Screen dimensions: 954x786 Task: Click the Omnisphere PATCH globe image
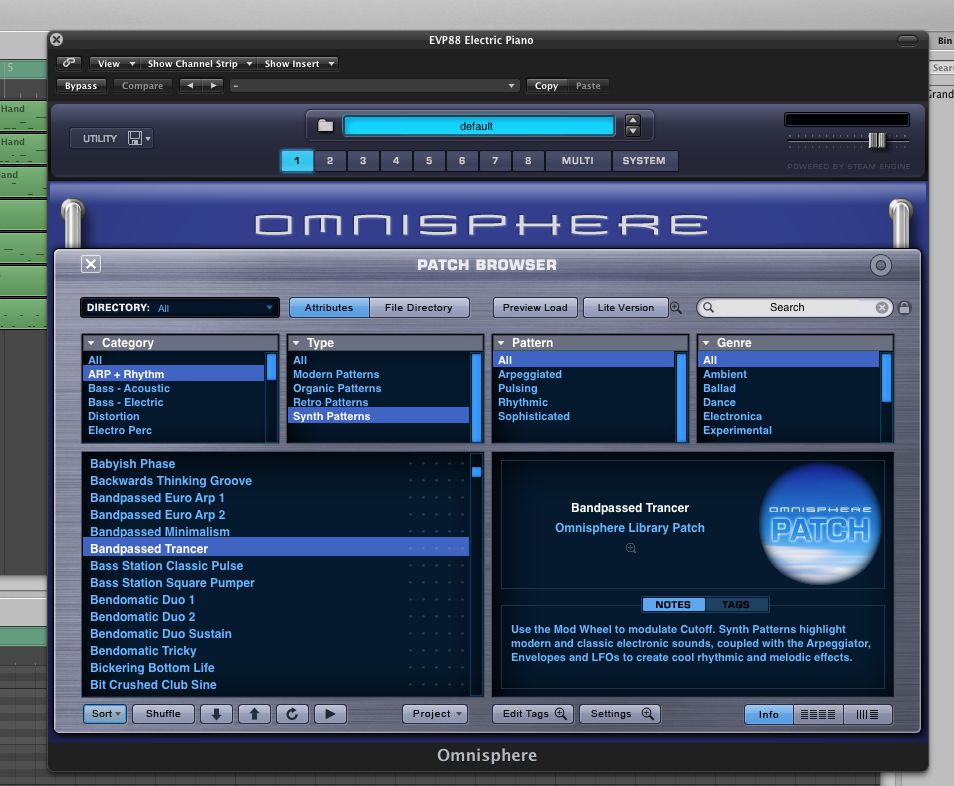[x=820, y=524]
